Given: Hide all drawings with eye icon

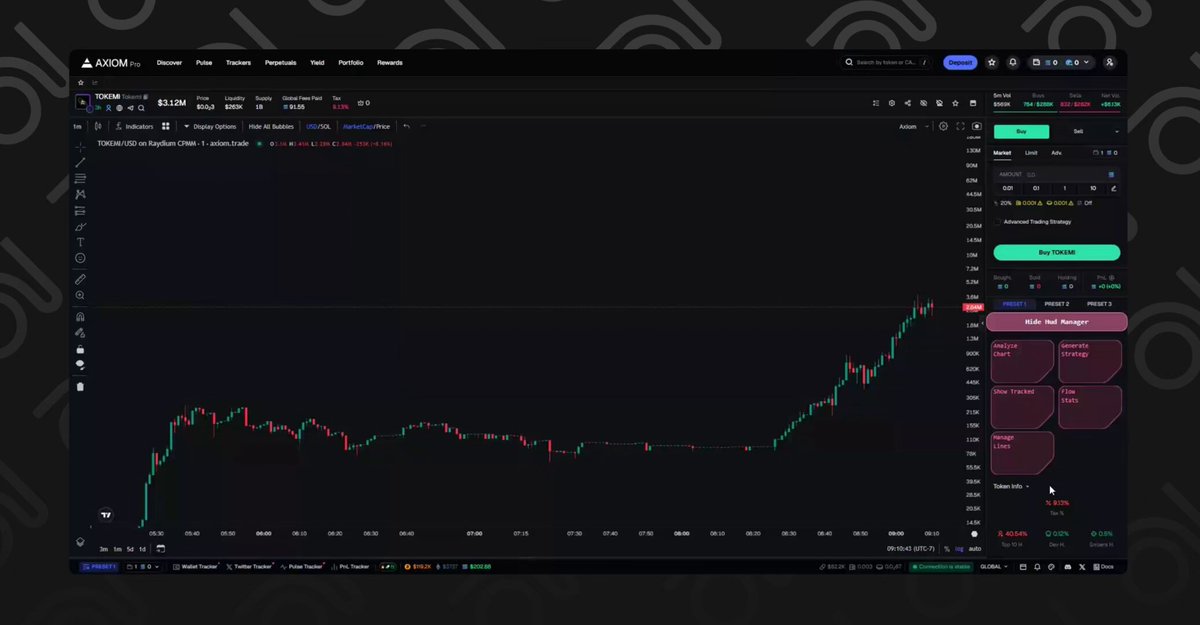Looking at the screenshot, I should pos(80,364).
